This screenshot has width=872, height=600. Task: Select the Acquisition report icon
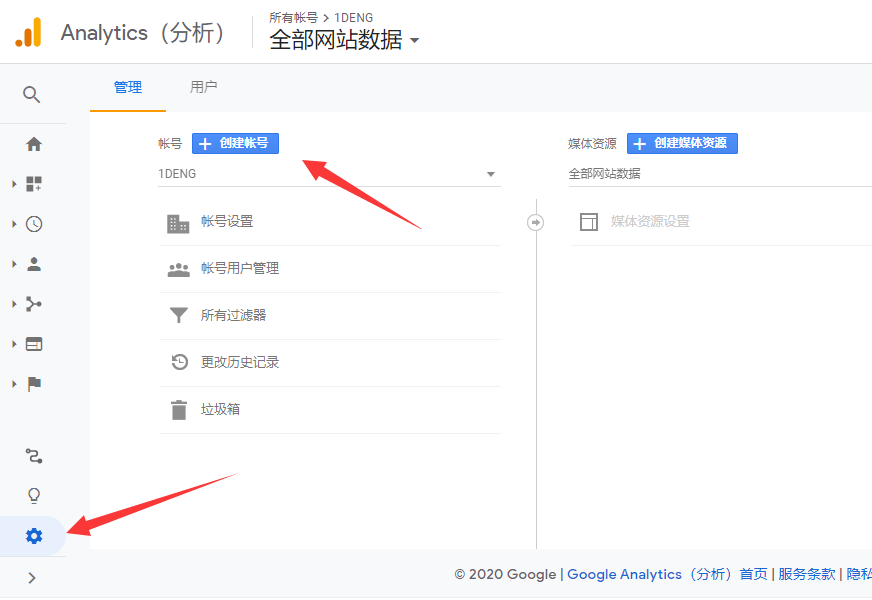click(x=33, y=303)
